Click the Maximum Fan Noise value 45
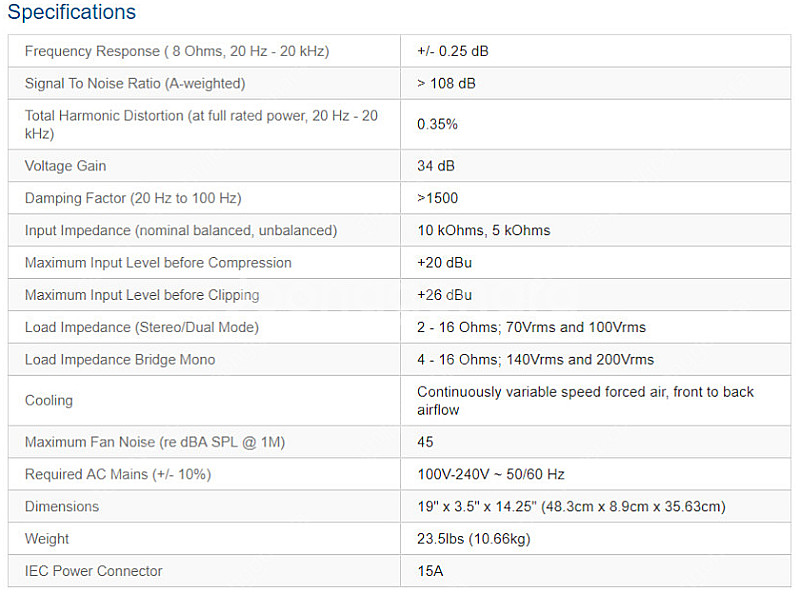This screenshot has height=593, width=800. [x=425, y=442]
